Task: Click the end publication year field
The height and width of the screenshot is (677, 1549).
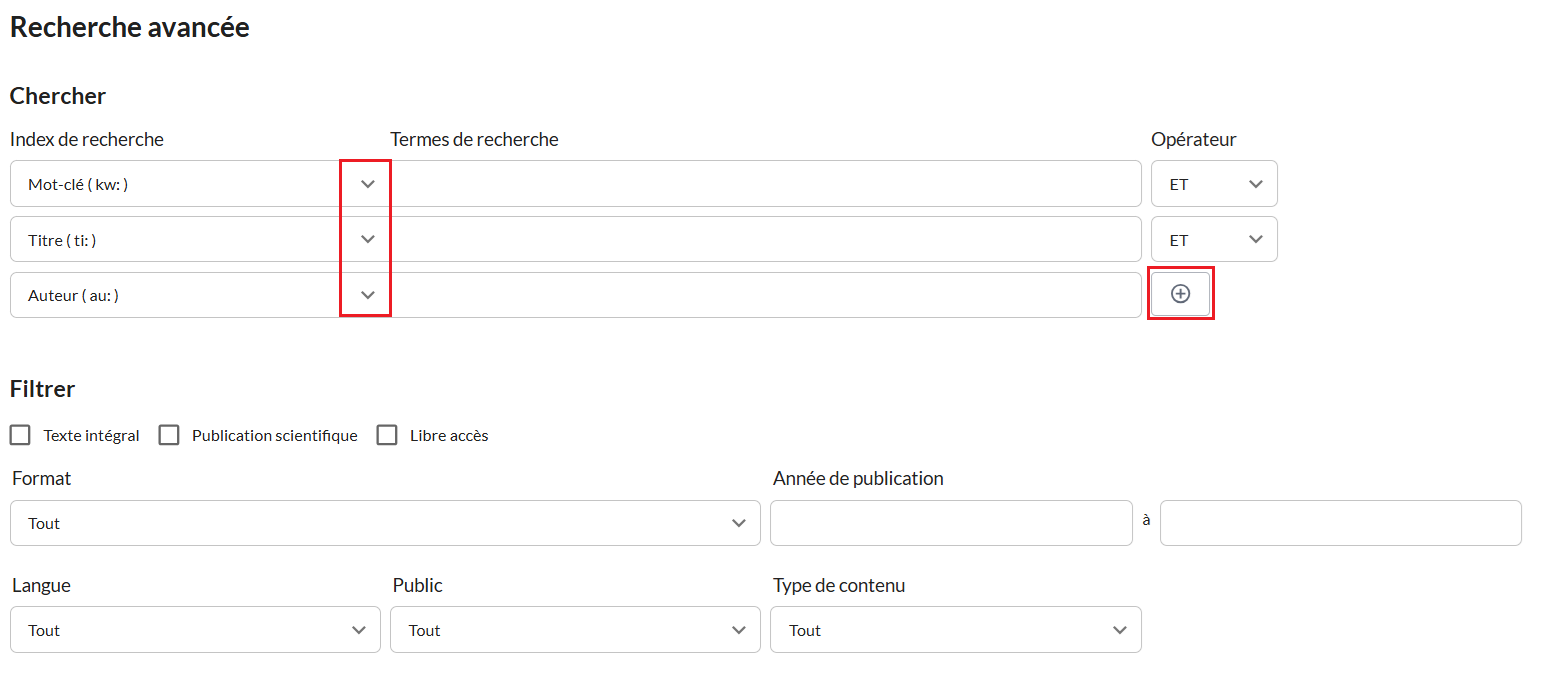Action: 1340,523
